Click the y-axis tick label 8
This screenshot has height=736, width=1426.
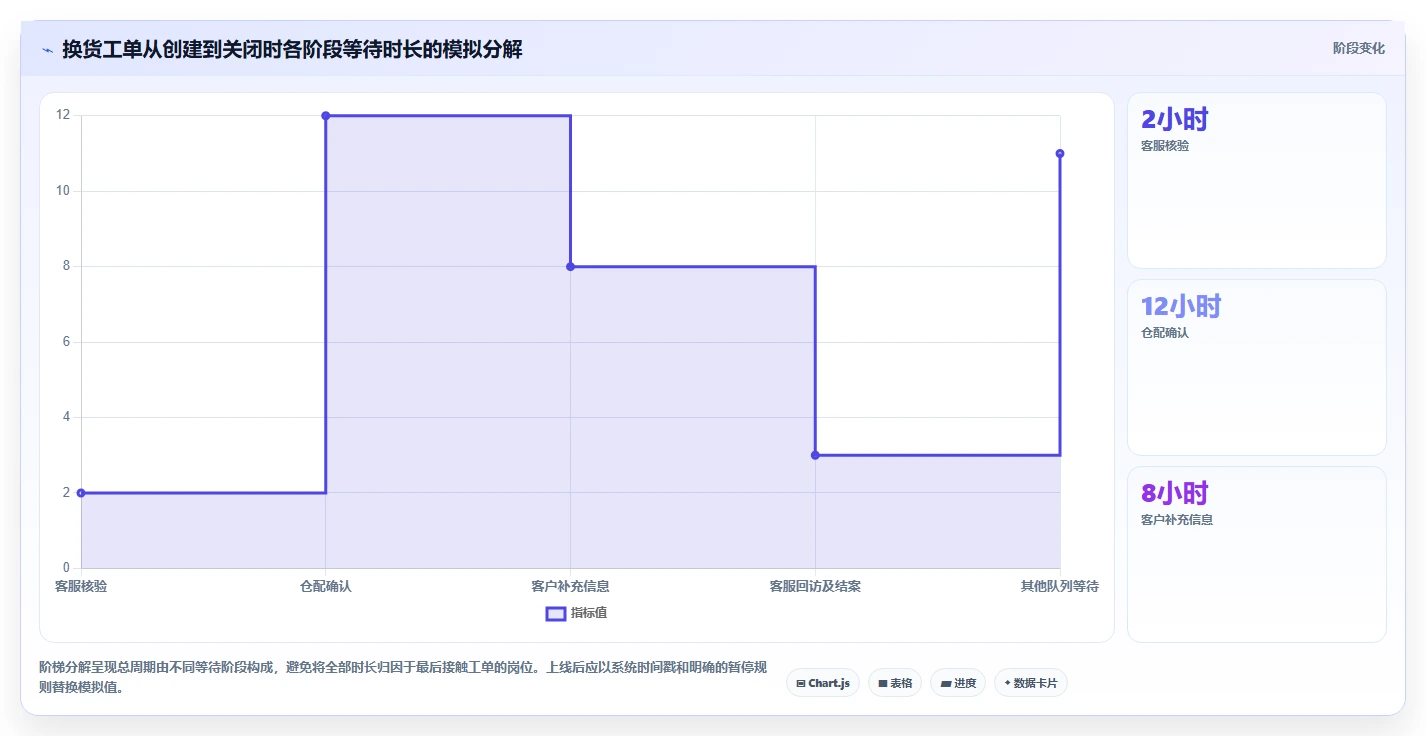tap(66, 266)
